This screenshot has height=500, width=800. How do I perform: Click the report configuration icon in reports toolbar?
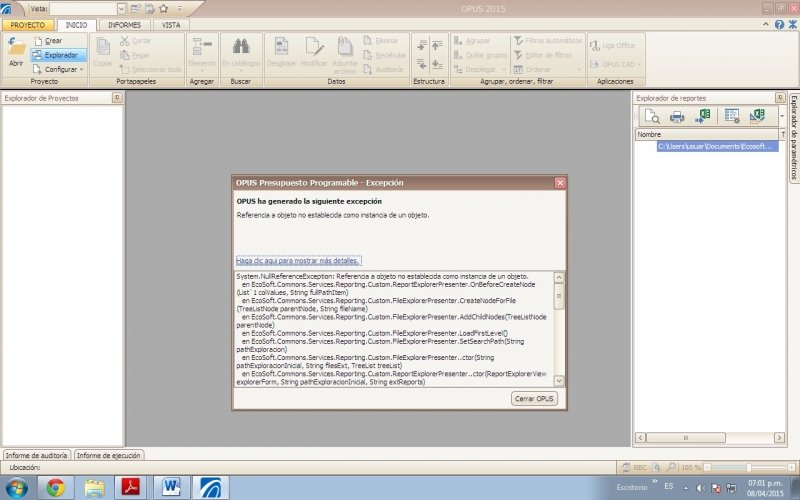732,117
